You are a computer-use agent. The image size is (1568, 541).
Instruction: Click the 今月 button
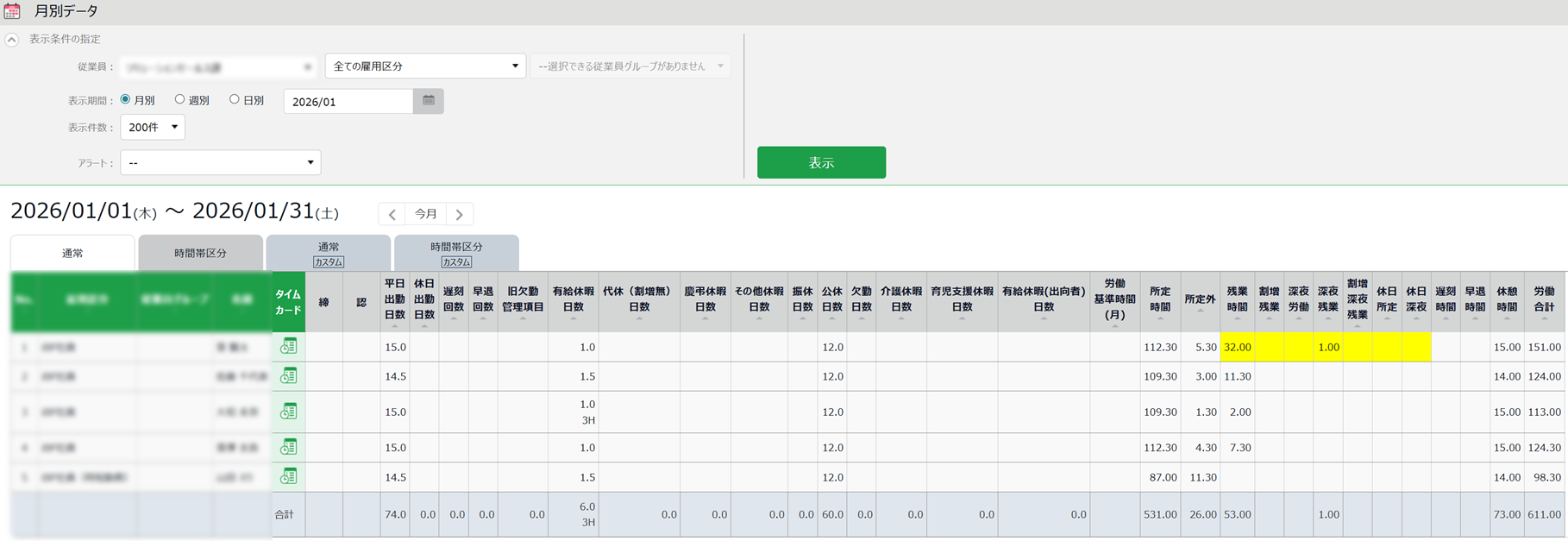pos(426,214)
